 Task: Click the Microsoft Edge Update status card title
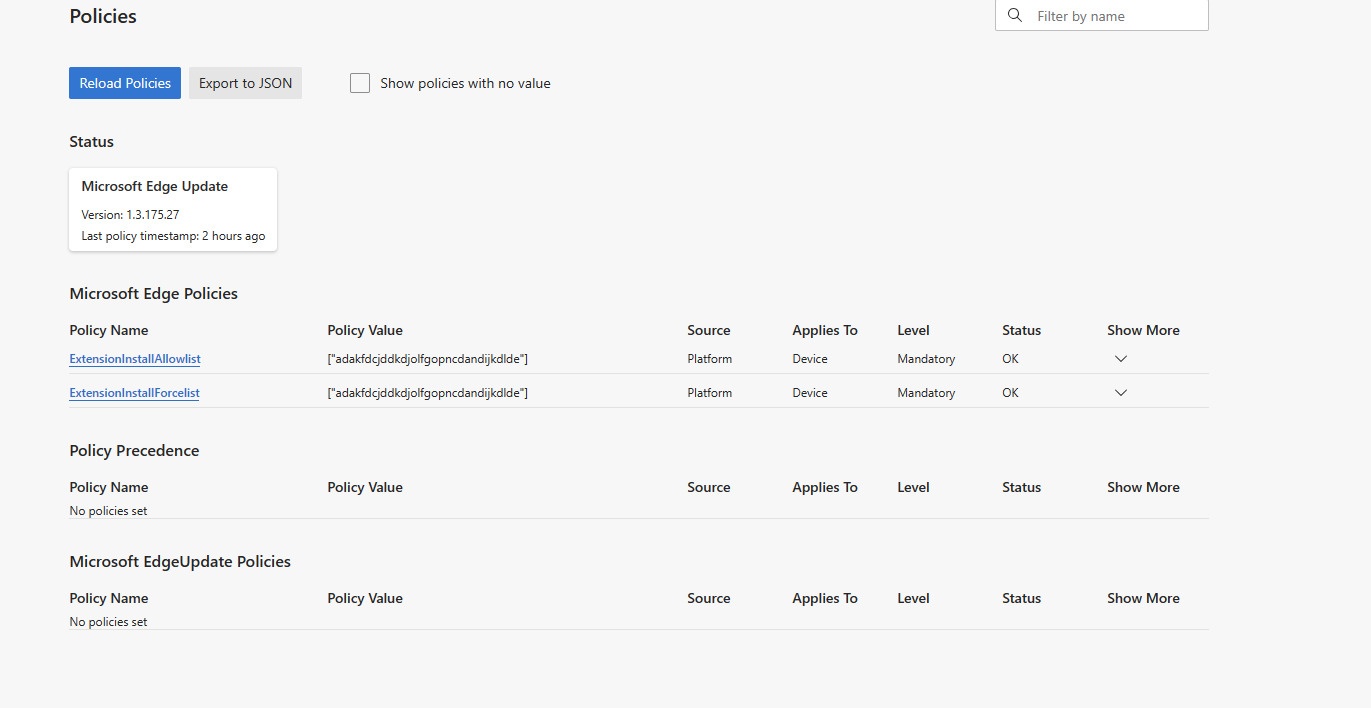[x=155, y=186]
